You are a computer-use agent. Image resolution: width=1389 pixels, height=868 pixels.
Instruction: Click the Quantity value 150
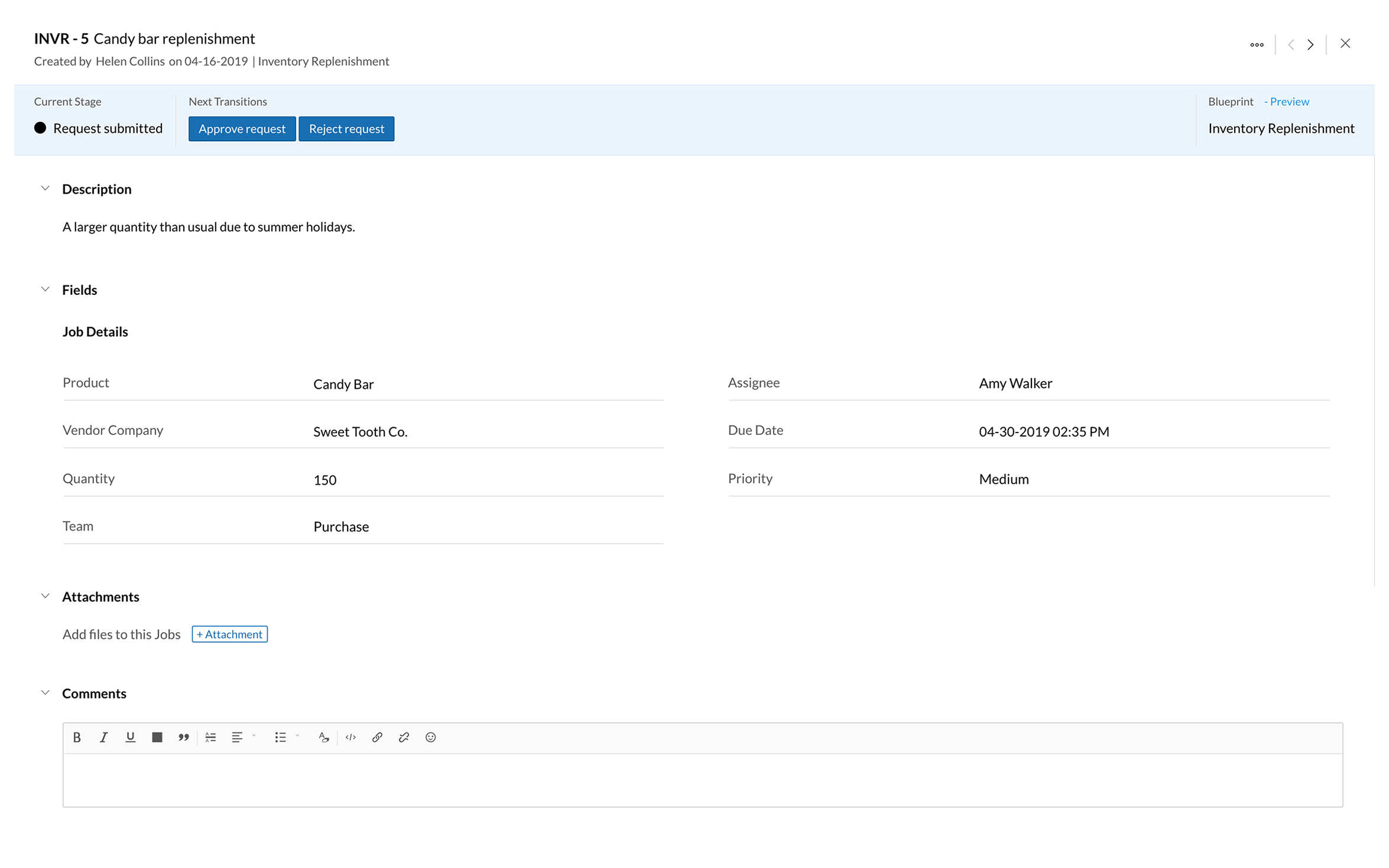pos(324,480)
